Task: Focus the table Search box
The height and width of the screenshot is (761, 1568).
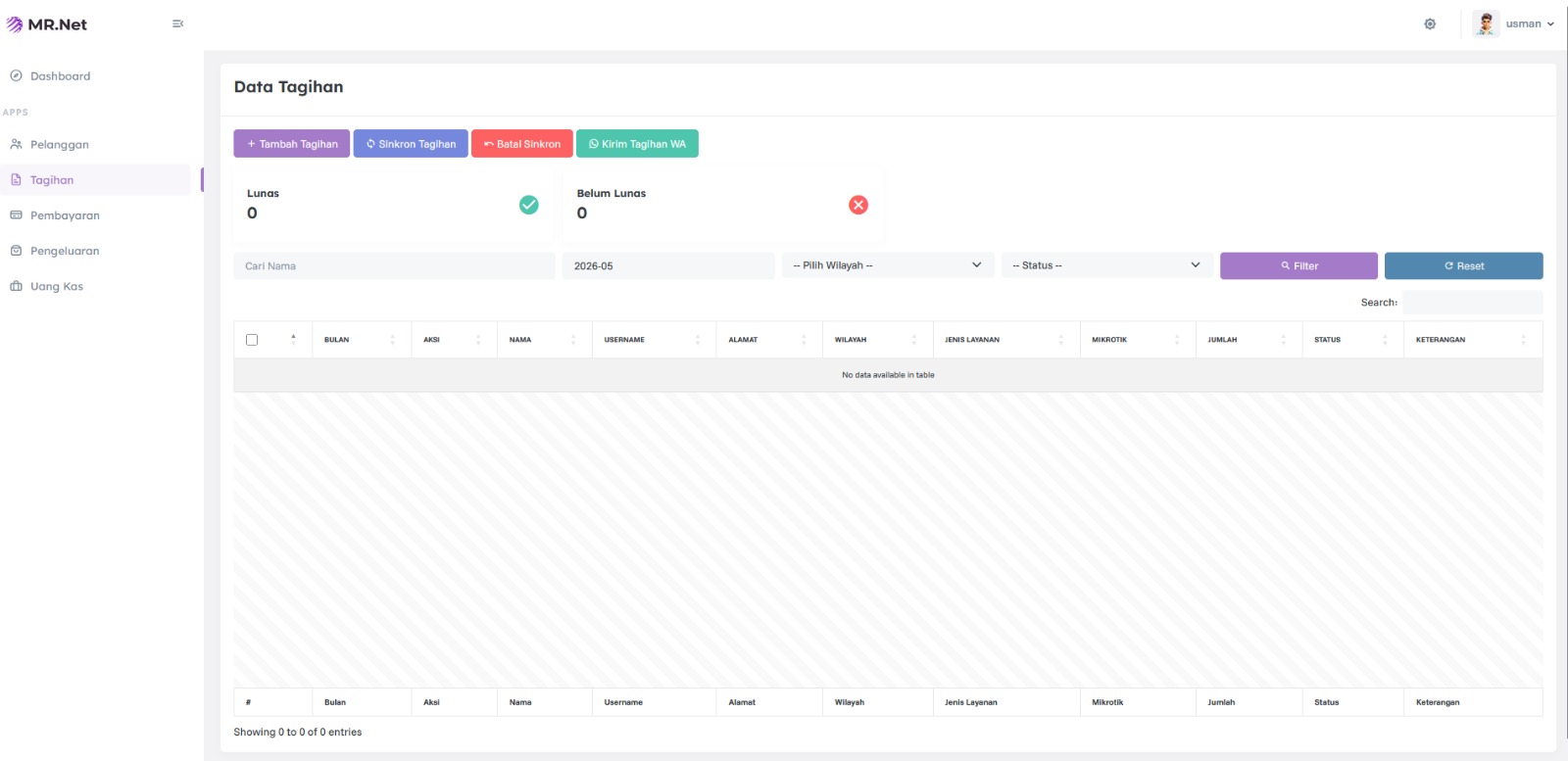Action: 1473,303
